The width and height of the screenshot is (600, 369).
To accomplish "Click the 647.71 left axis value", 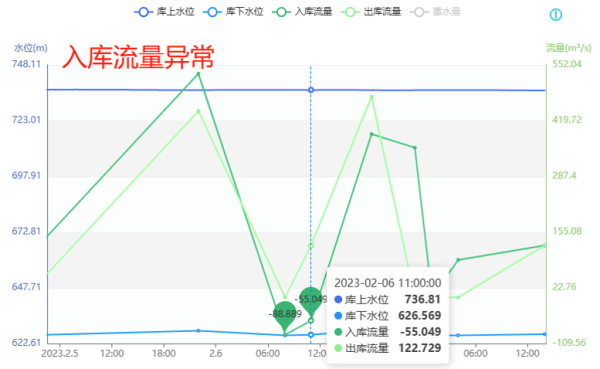I will (26, 287).
